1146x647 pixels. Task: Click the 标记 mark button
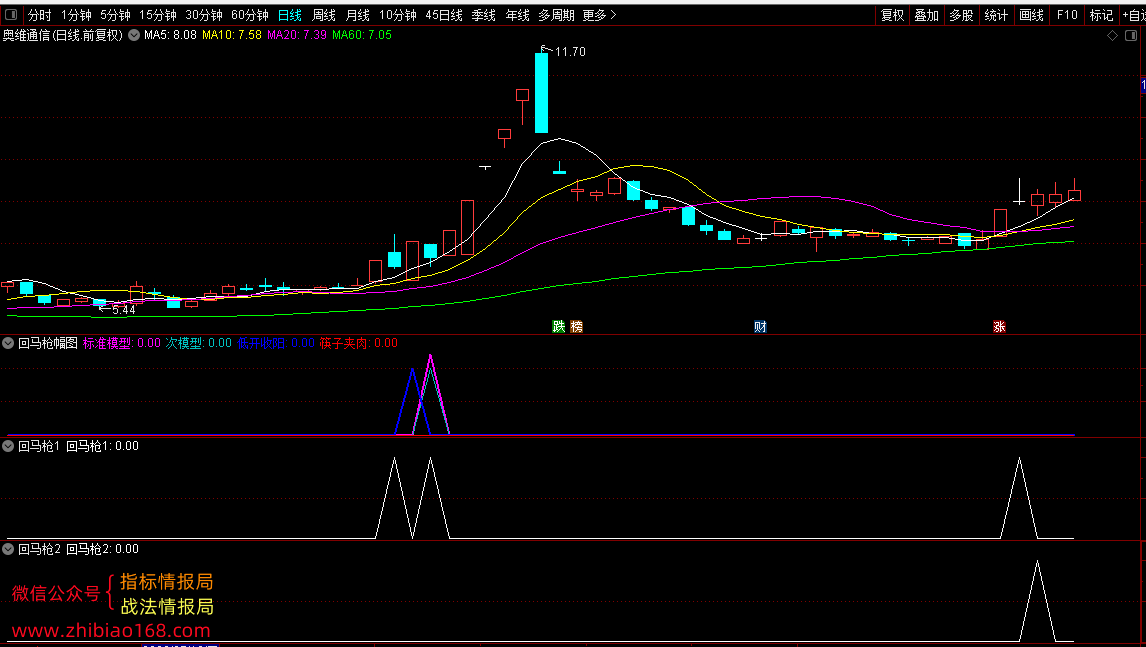tap(1101, 15)
